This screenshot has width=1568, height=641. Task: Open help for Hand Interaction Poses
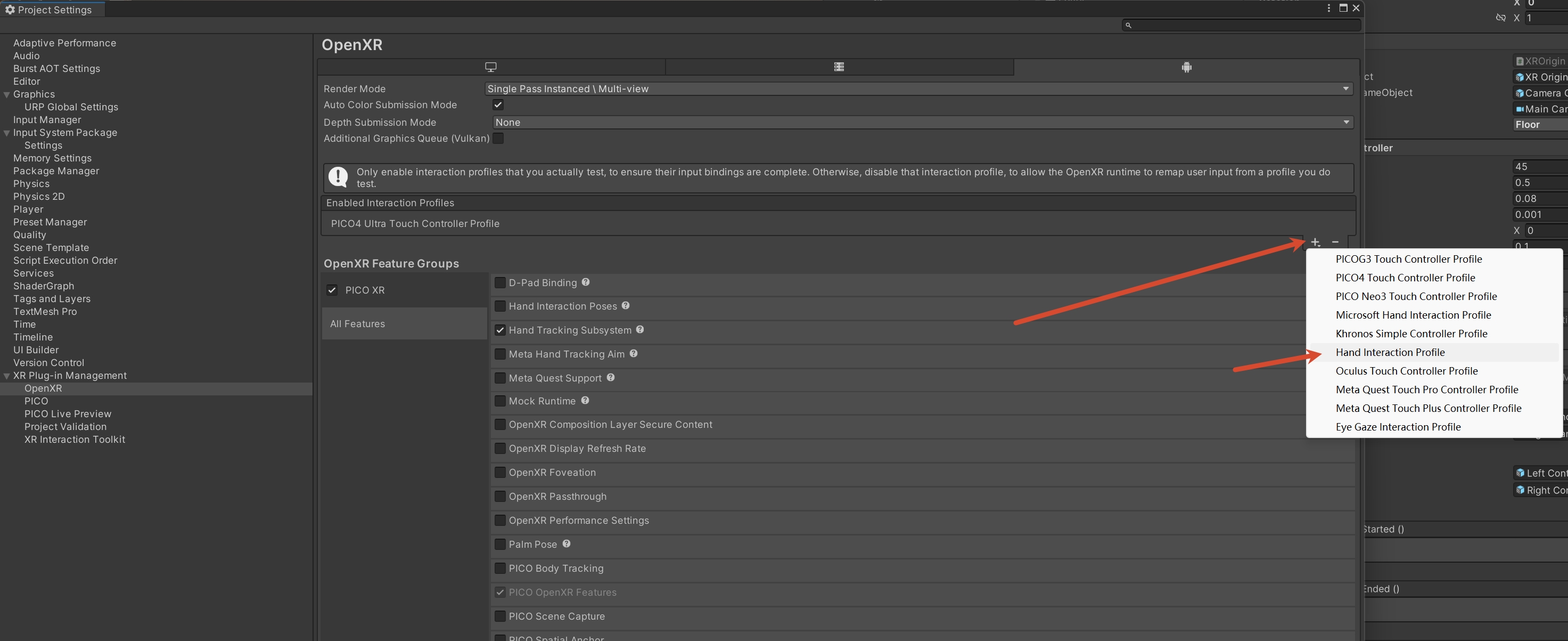click(626, 305)
